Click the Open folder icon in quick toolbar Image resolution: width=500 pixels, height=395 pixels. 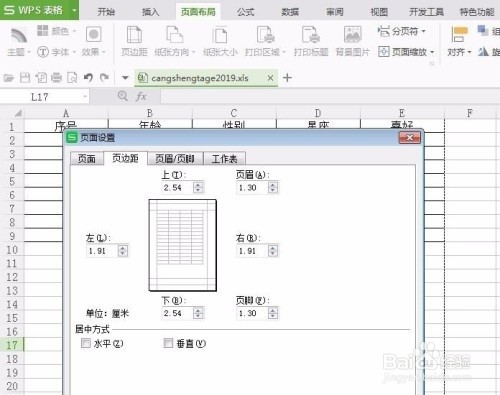9,78
